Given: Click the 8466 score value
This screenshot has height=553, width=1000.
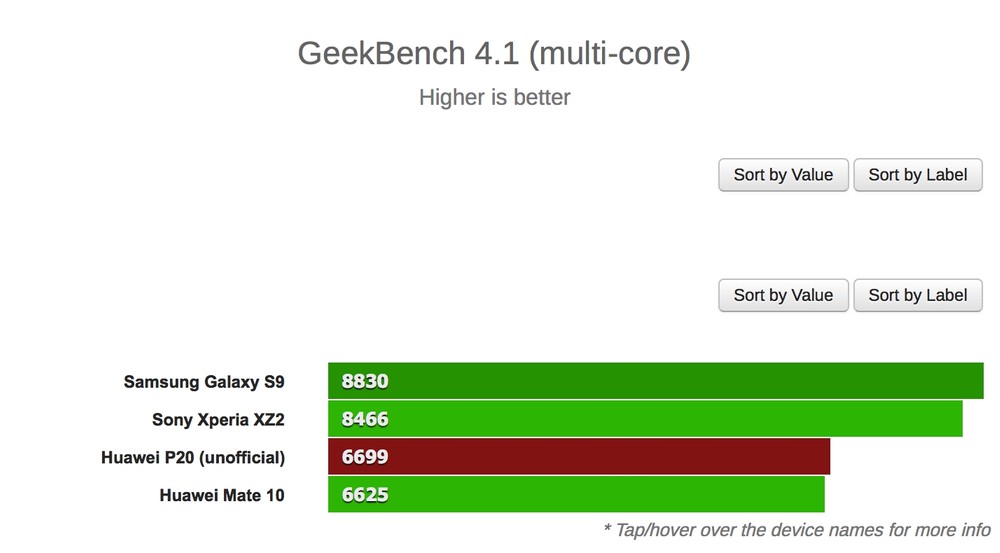Looking at the screenshot, I should point(365,419).
